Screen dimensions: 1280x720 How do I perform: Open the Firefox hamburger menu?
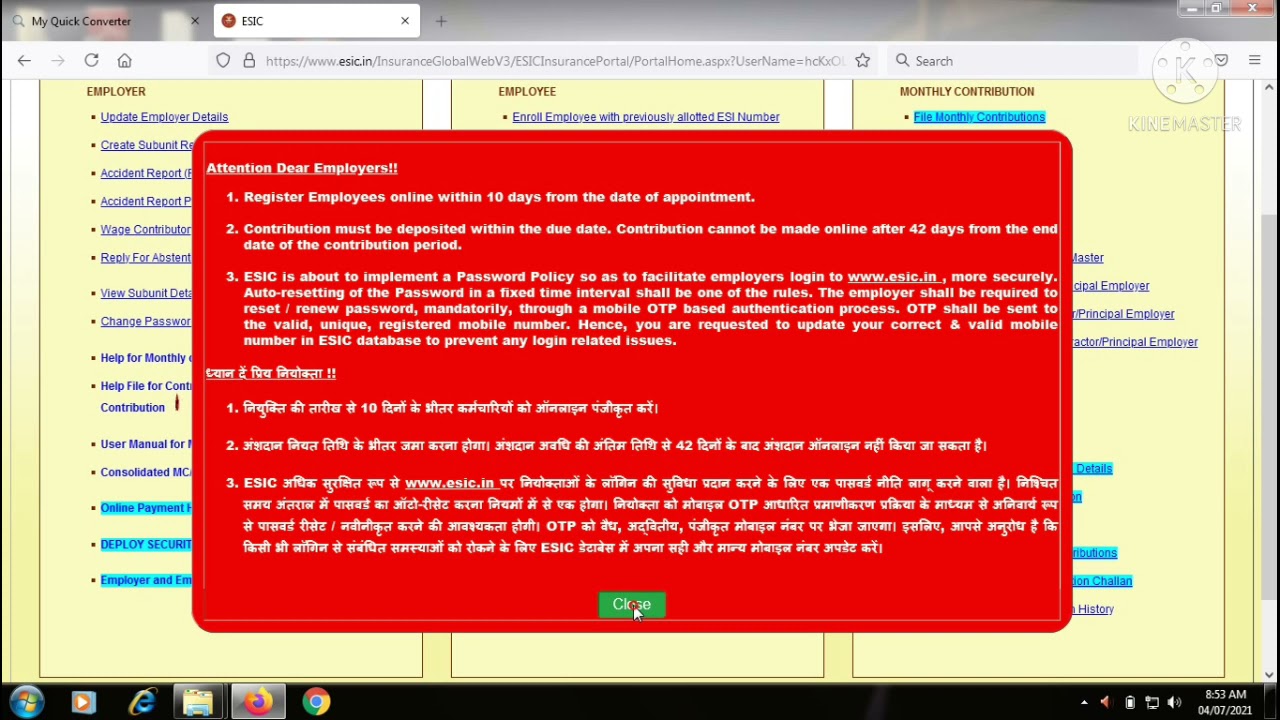(x=1254, y=61)
